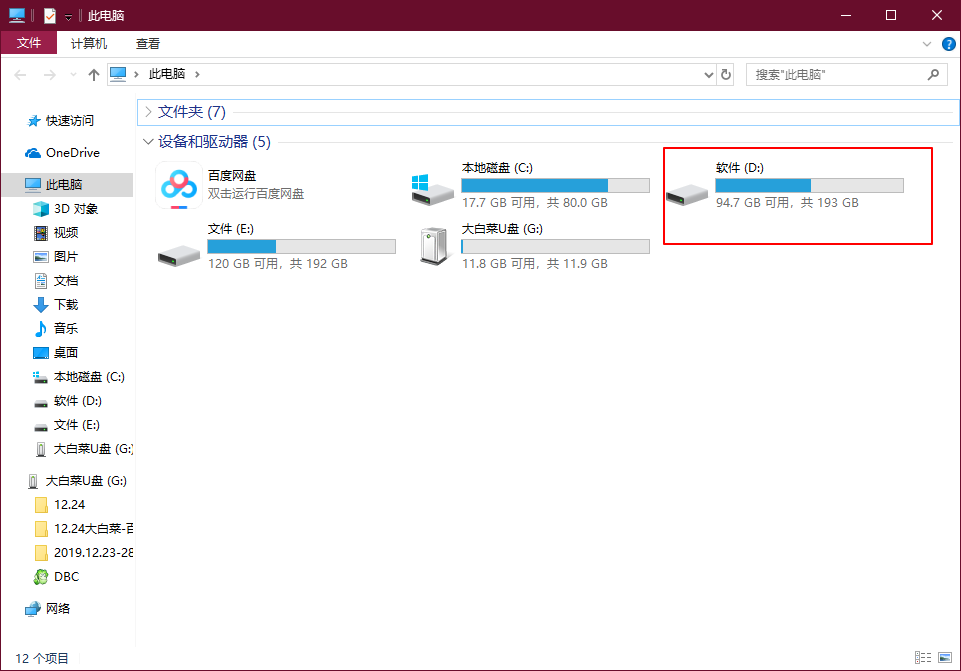This screenshot has height=671, width=961.
Task: Select 此电脑 in navigation pane
Action: pos(67,184)
